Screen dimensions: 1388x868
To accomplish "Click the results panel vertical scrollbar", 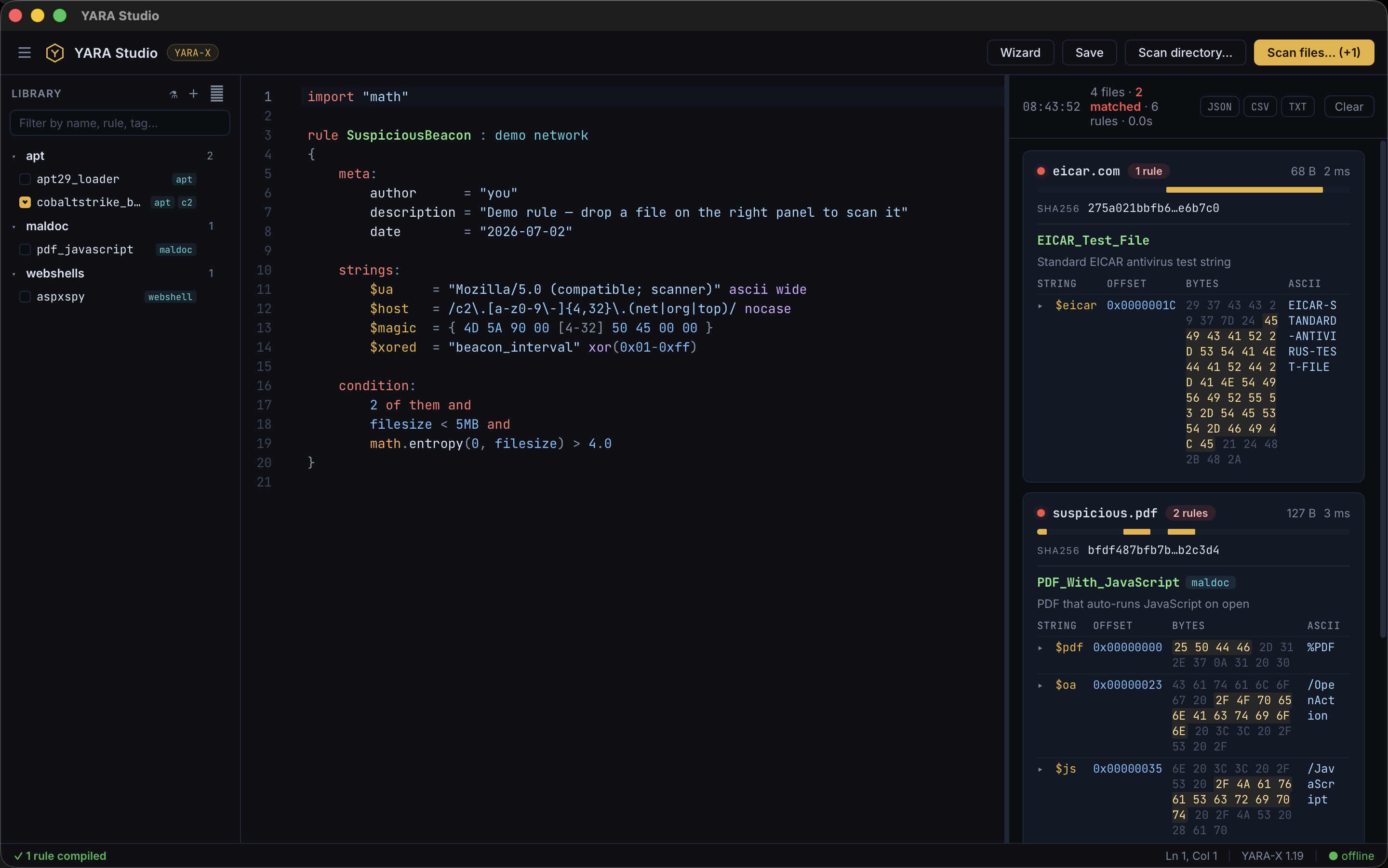I will tap(1383, 390).
